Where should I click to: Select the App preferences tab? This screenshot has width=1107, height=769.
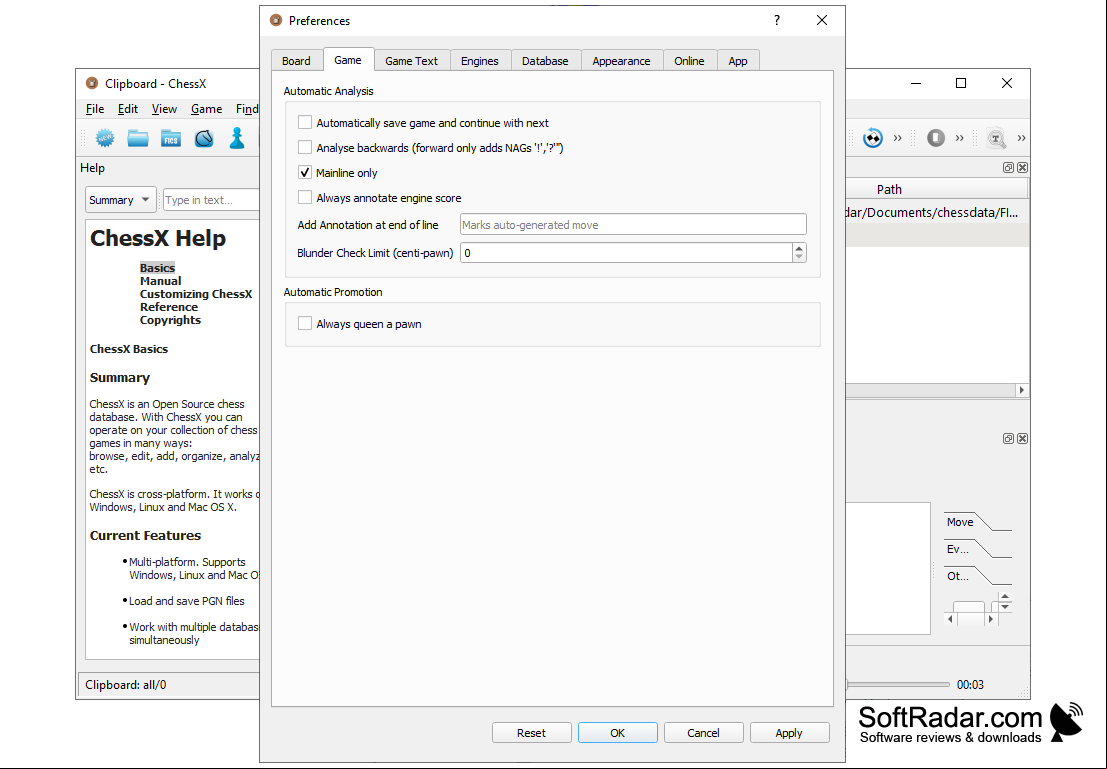pyautogui.click(x=738, y=61)
